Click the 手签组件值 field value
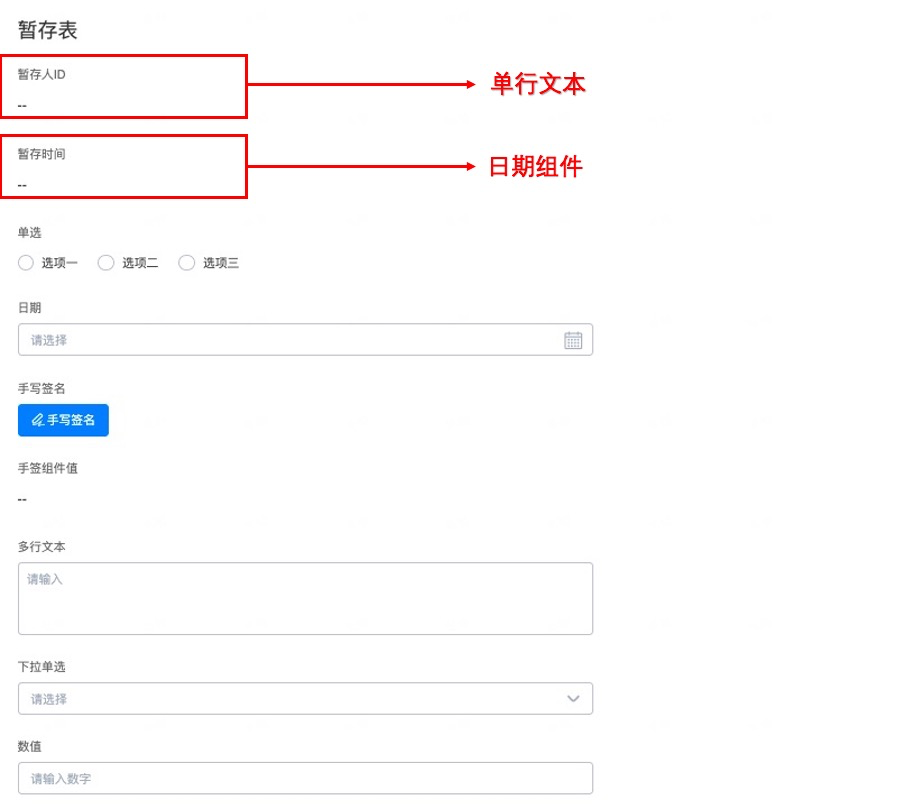 pyautogui.click(x=22, y=500)
